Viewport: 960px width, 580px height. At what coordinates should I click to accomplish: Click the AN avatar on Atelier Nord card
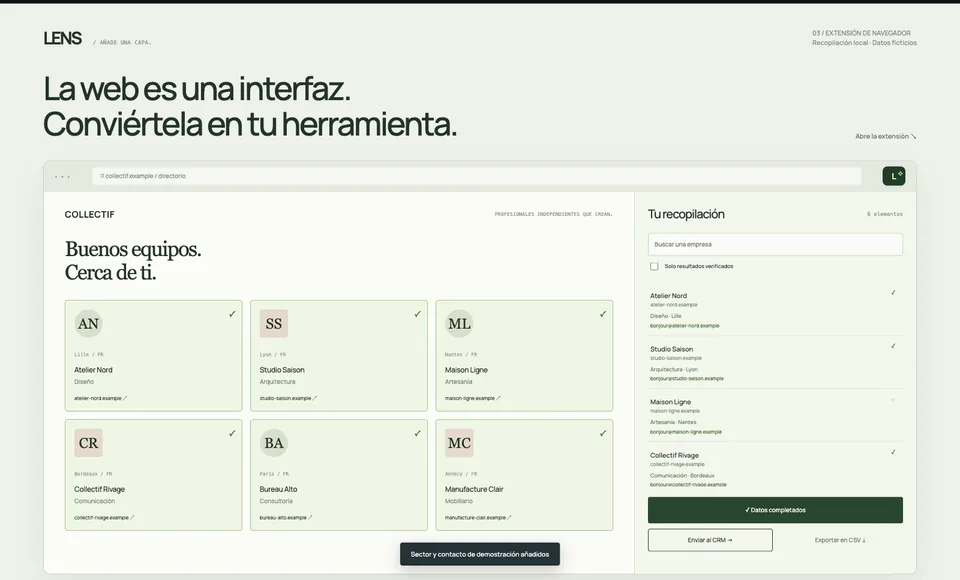point(88,323)
